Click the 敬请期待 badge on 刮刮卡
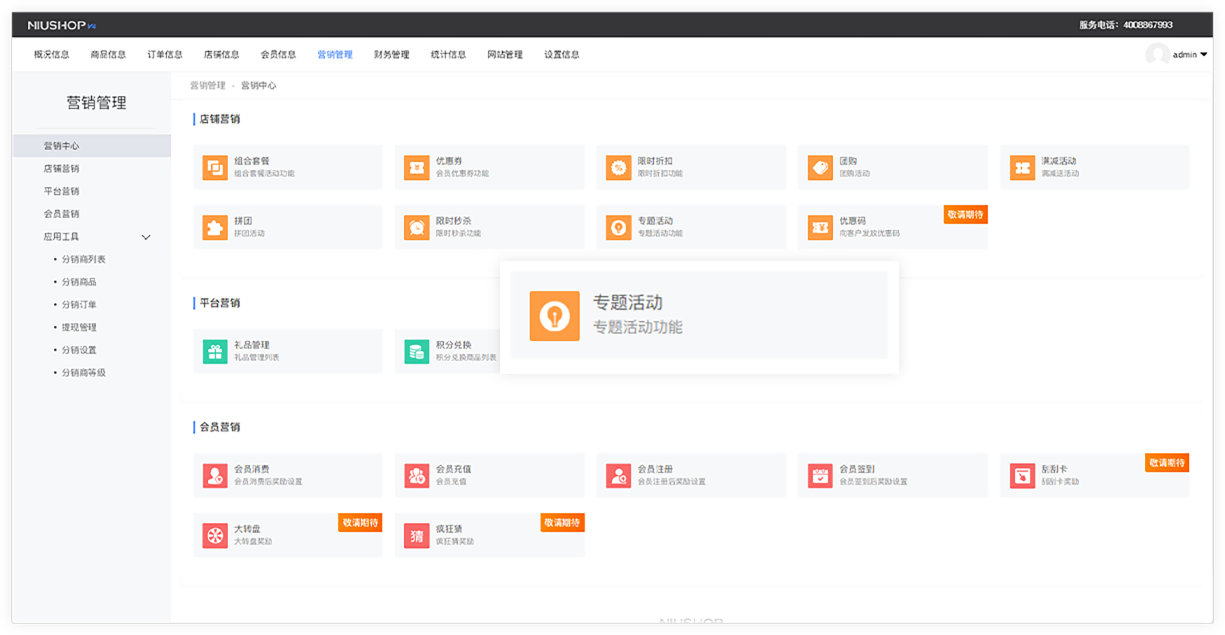Viewport: 1225px width, 635px height. click(1167, 462)
